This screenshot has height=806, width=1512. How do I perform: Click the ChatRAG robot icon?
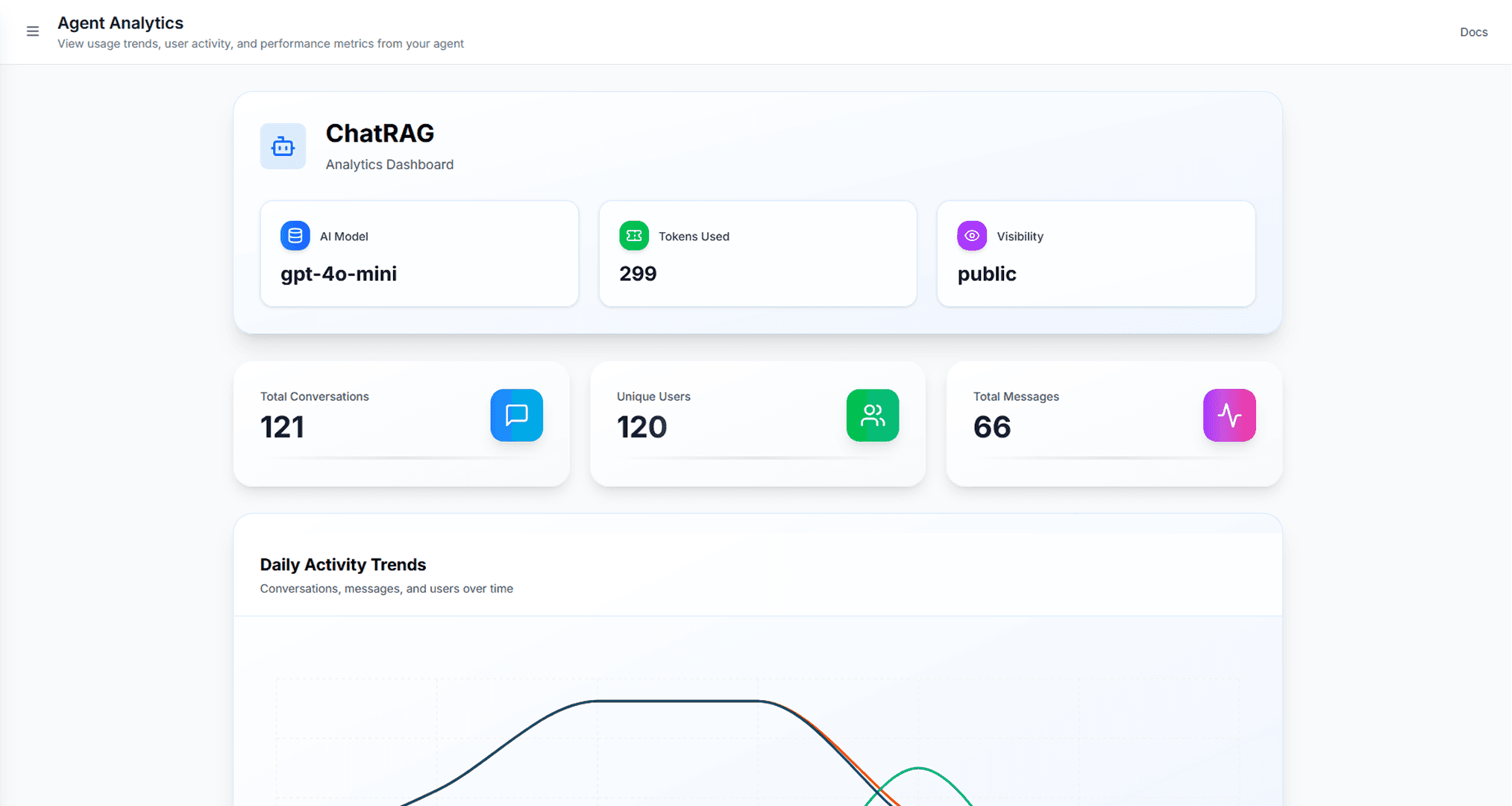(x=283, y=146)
